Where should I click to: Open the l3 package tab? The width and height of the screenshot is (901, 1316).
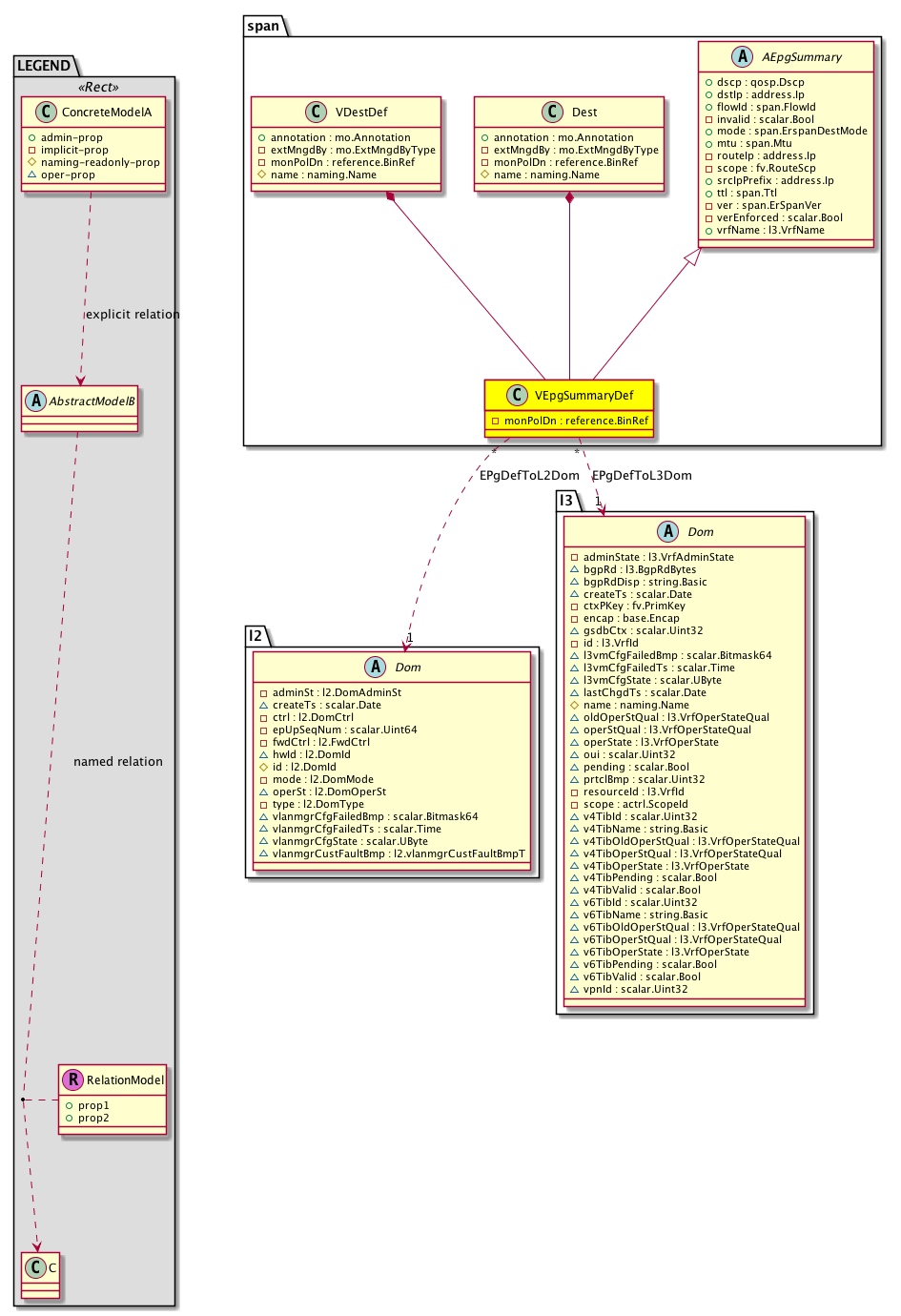tap(566, 500)
